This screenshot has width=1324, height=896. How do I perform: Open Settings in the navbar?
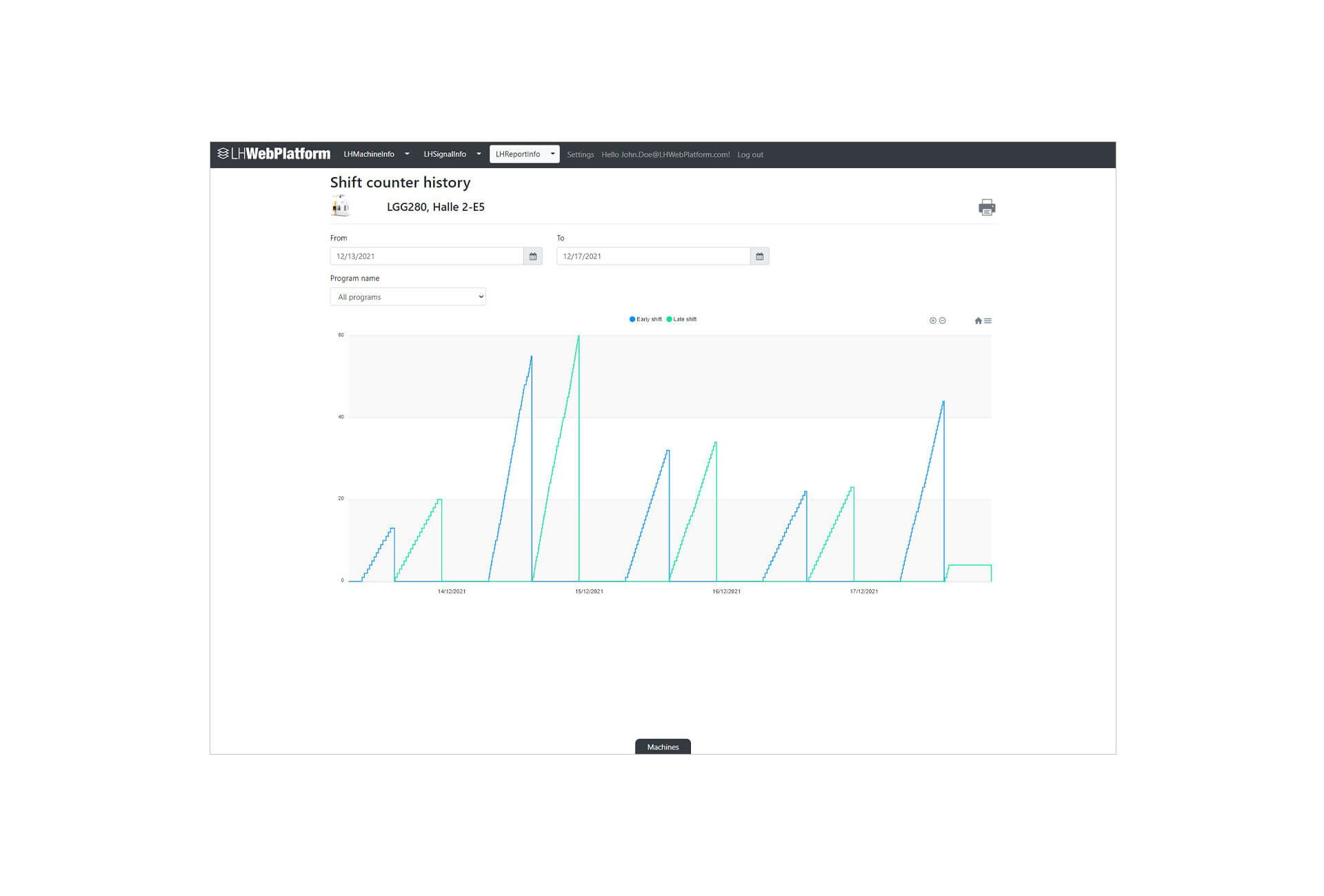click(x=580, y=154)
